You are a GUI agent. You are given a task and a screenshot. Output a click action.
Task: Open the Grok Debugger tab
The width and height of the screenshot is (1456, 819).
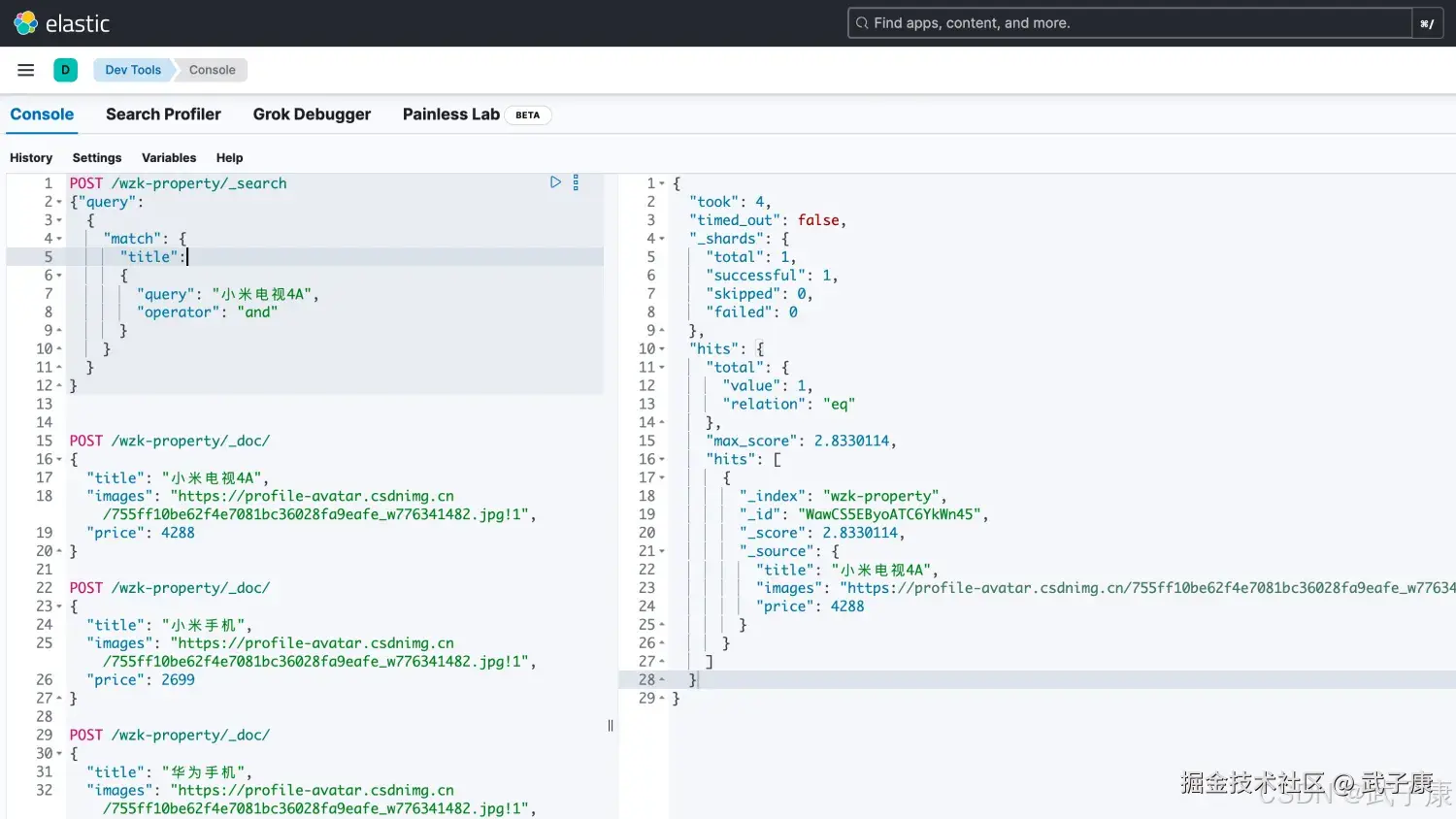coord(312,114)
